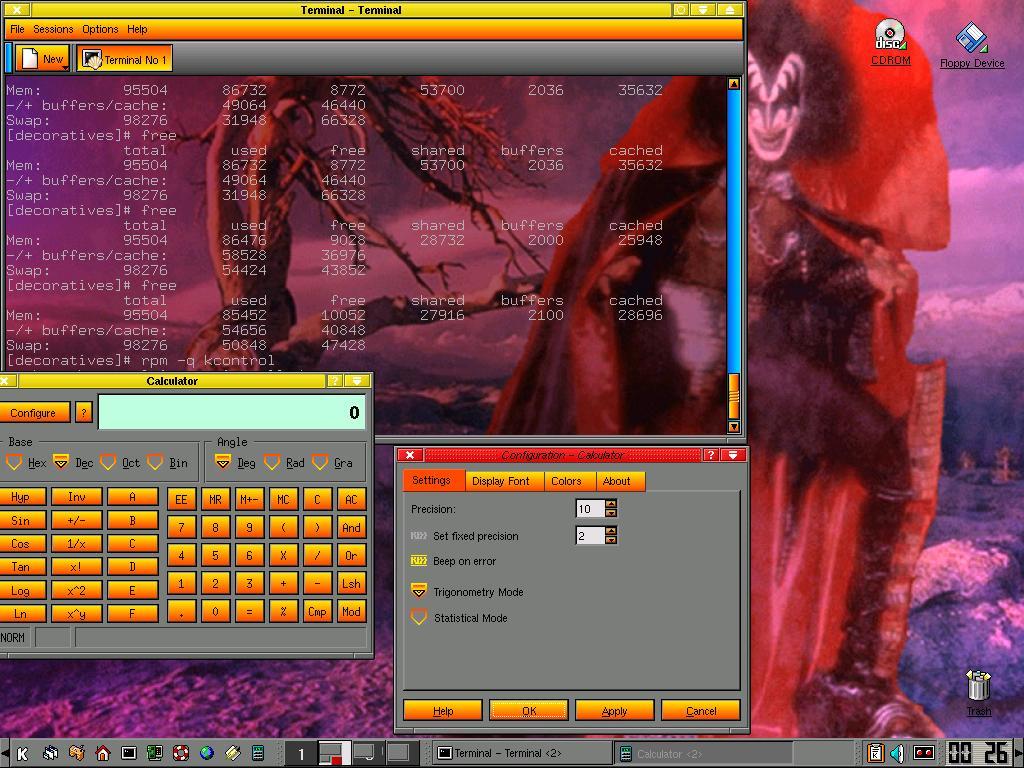Open the Help menu in Terminal
The height and width of the screenshot is (768, 1024).
pyautogui.click(x=137, y=29)
